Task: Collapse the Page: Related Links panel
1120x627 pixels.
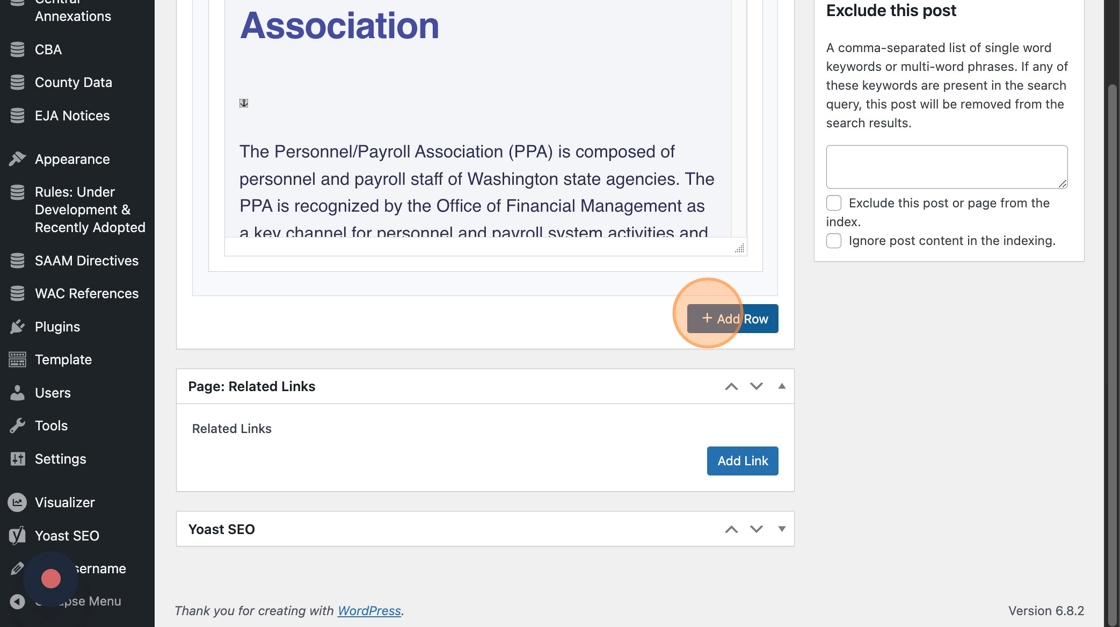Action: coord(782,386)
